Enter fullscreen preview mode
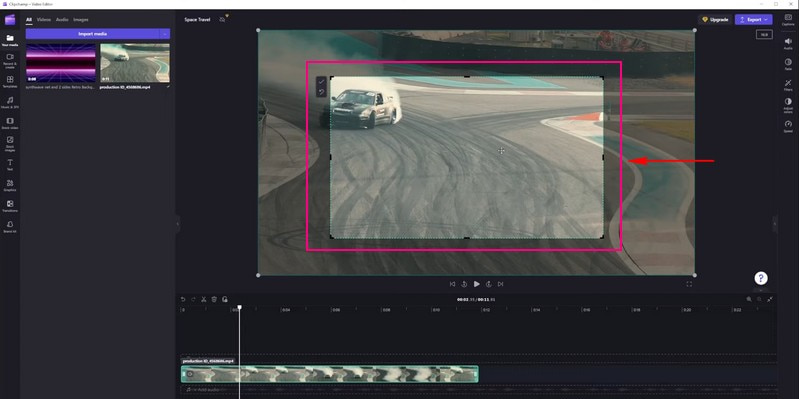799x399 pixels. point(689,284)
